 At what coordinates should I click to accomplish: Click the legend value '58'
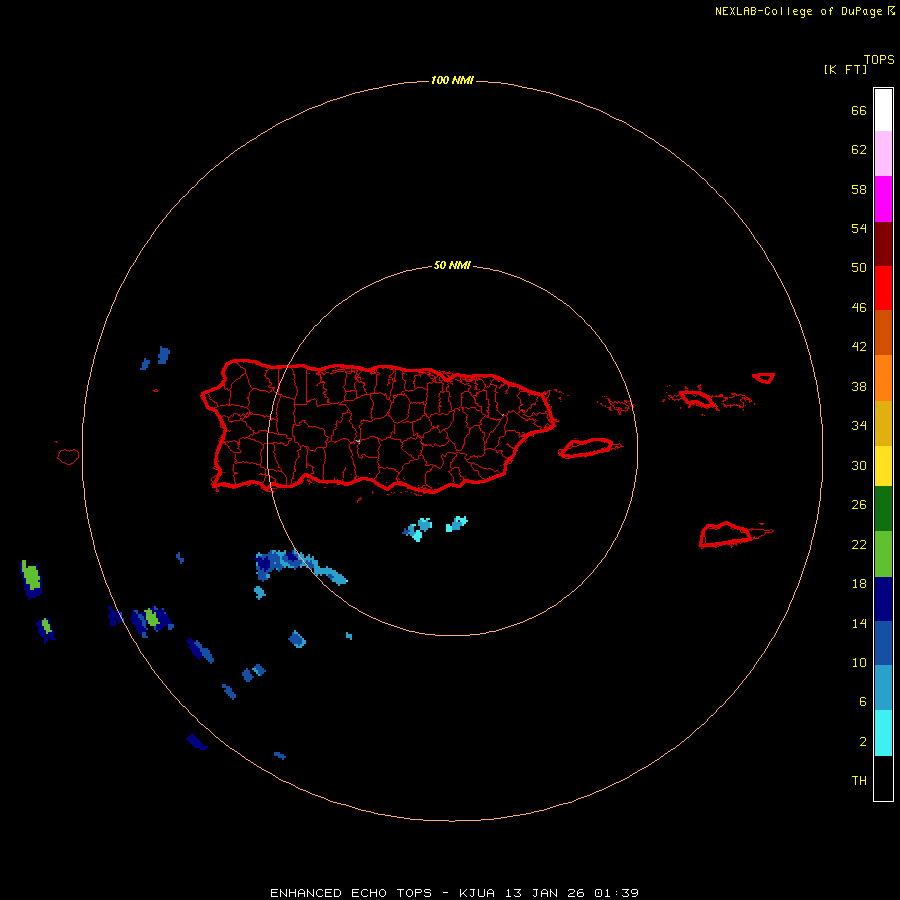click(x=859, y=189)
